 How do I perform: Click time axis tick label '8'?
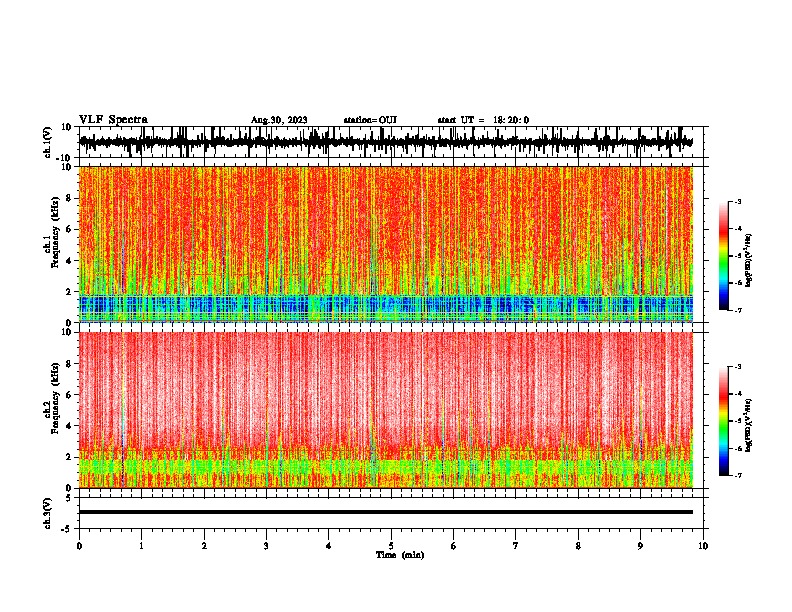pos(578,546)
